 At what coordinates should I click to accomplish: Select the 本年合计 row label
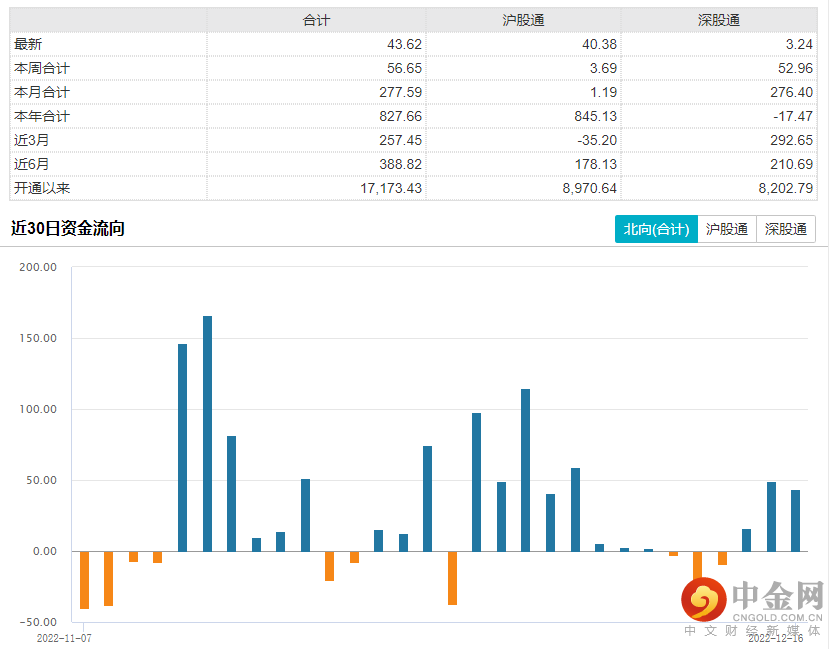pyautogui.click(x=40, y=116)
